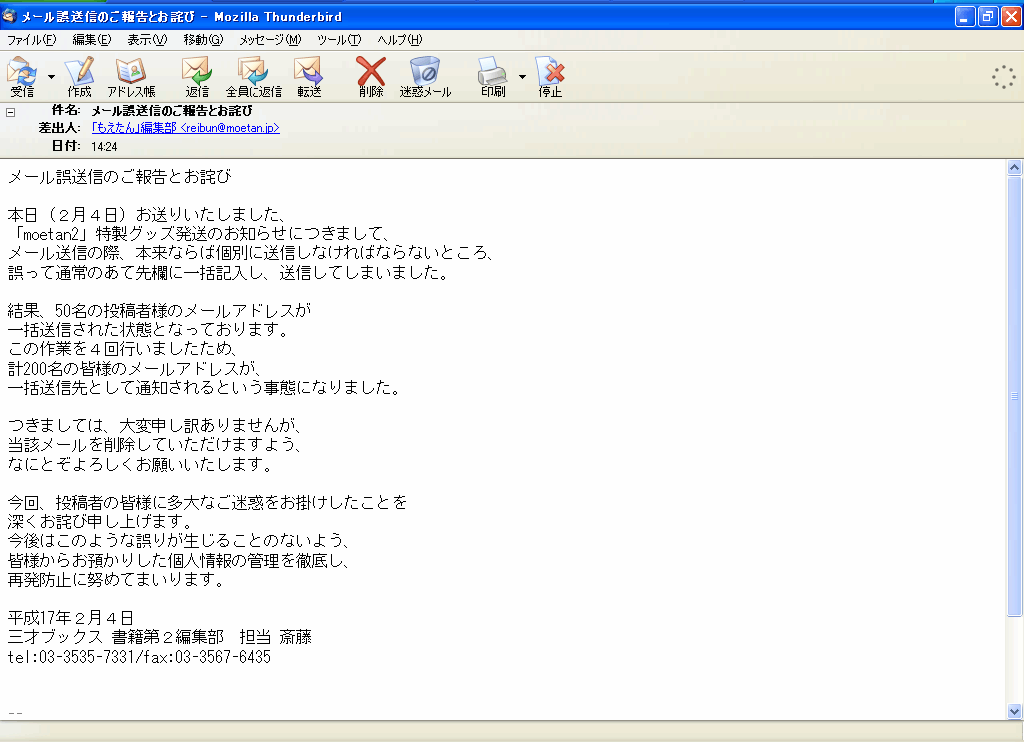Click the 印刷 (Print) icon

pyautogui.click(x=493, y=75)
